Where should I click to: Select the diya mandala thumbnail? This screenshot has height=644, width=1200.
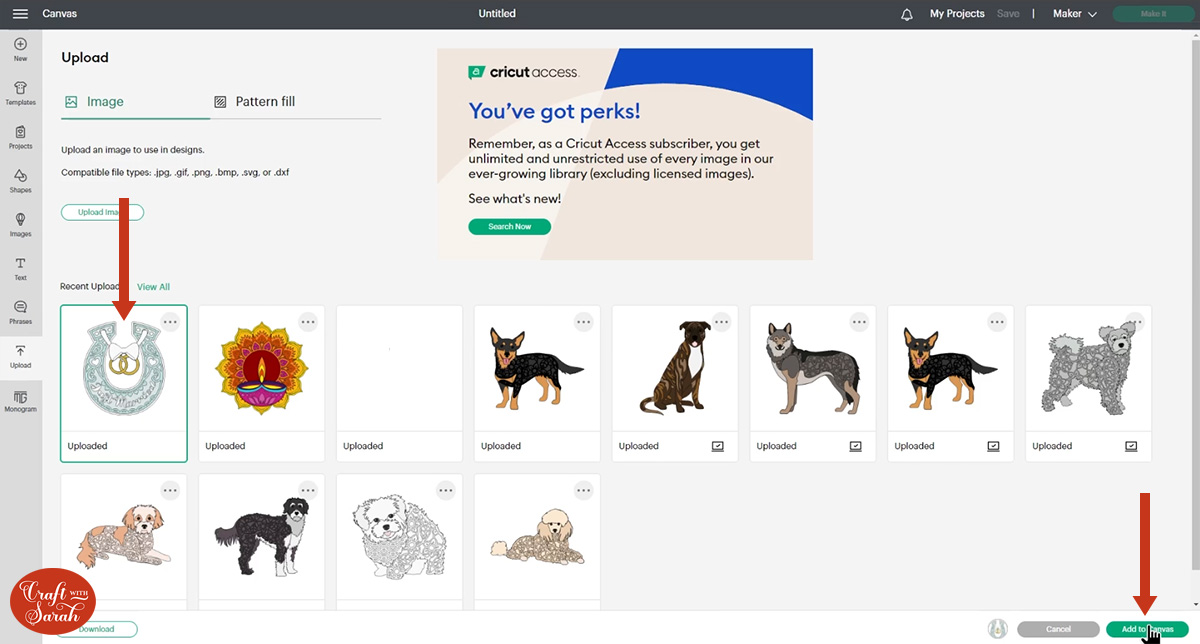click(x=262, y=370)
